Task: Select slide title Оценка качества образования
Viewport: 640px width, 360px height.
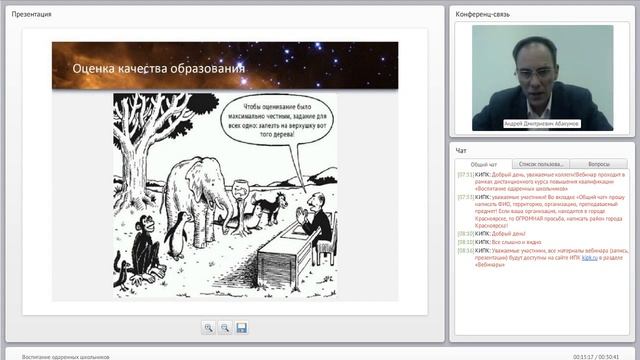Action: click(x=159, y=68)
